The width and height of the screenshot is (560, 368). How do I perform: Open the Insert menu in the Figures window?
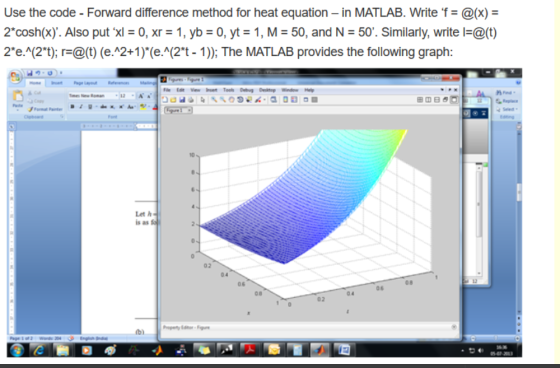click(211, 90)
